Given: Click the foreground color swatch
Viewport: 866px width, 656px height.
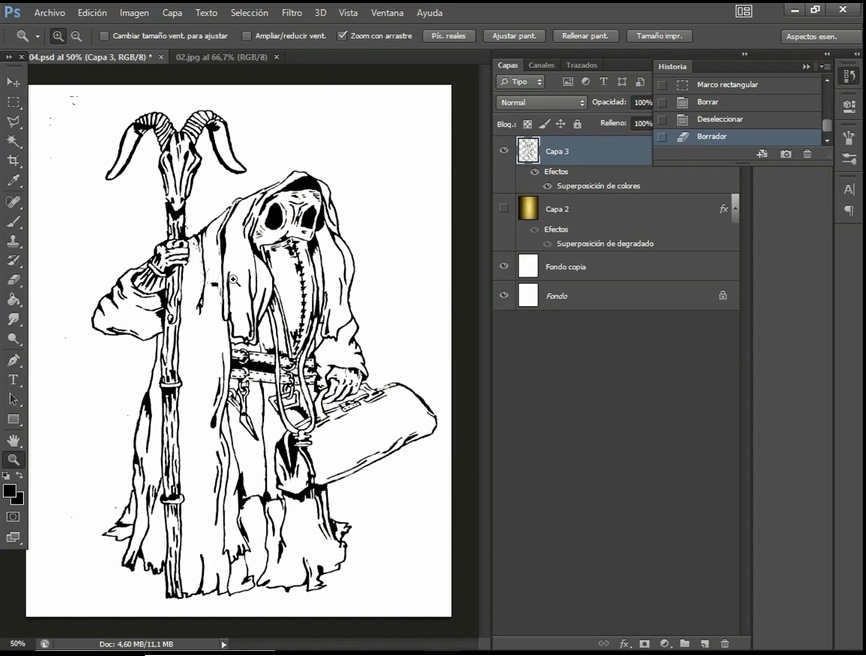Looking at the screenshot, I should click(10, 491).
